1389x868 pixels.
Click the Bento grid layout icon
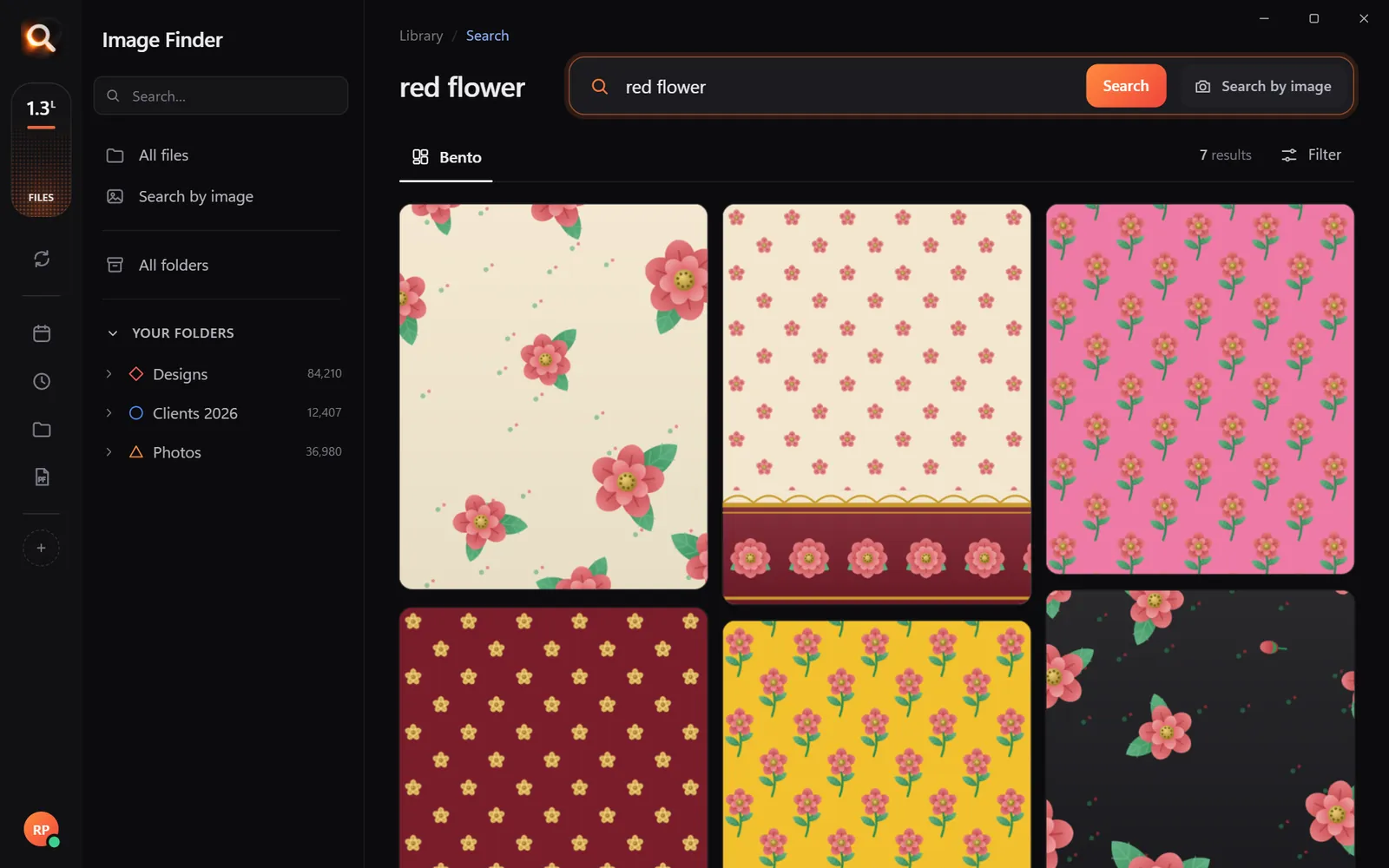coord(420,156)
